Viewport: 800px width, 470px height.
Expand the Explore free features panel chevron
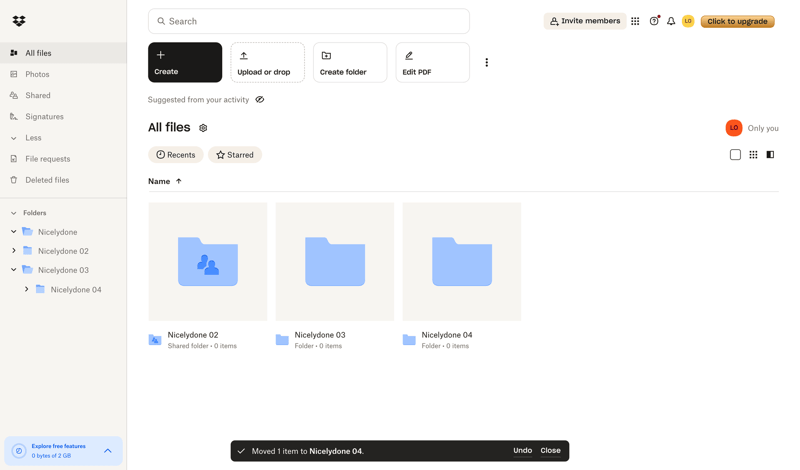[108, 451]
